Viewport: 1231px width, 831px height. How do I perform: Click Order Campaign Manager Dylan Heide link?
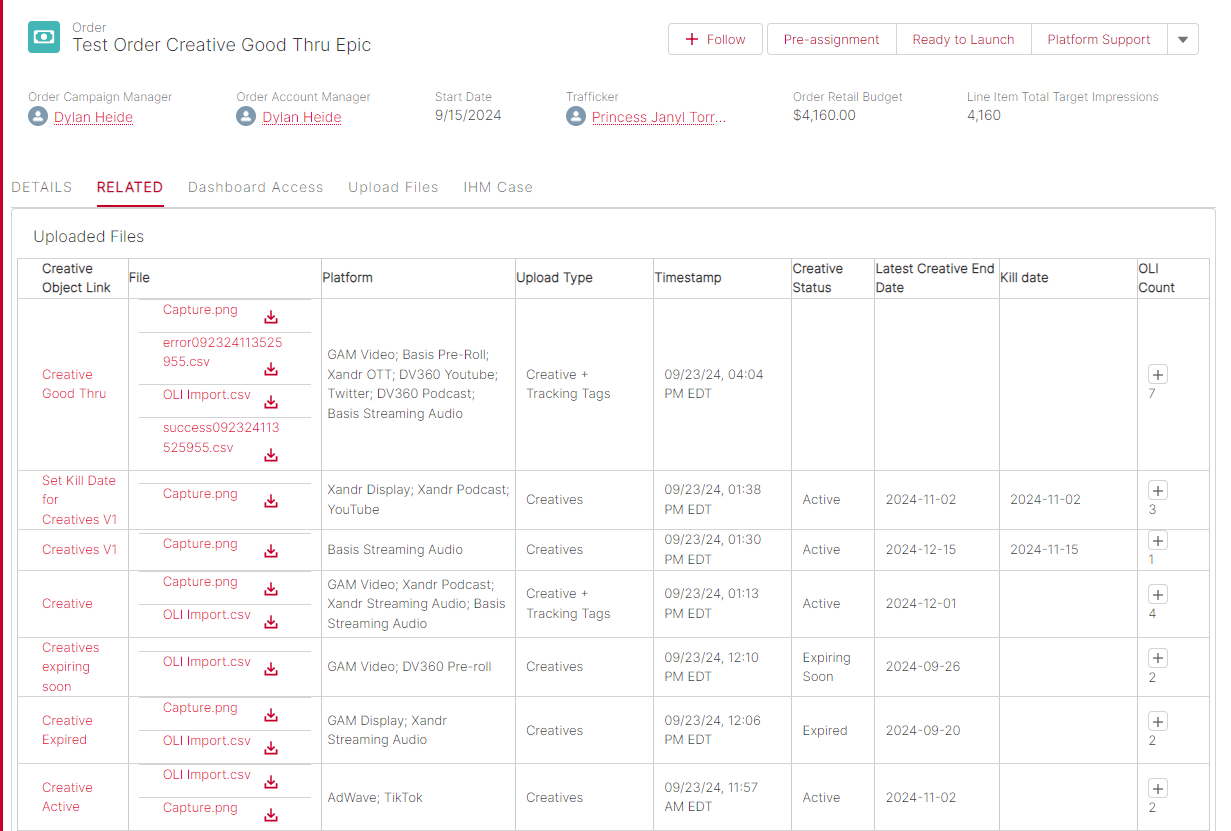coord(93,117)
